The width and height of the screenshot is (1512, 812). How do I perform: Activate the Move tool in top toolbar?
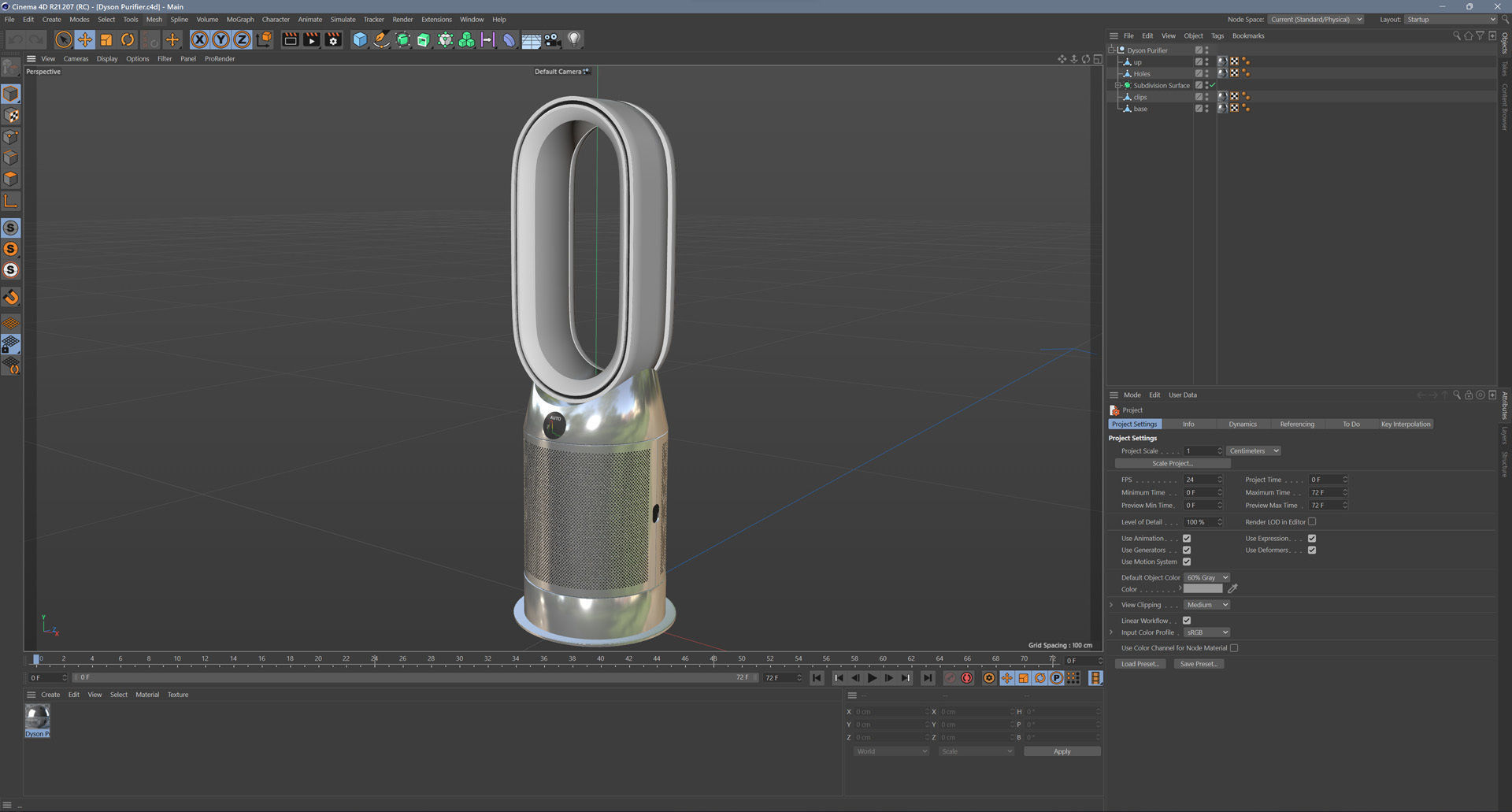85,39
